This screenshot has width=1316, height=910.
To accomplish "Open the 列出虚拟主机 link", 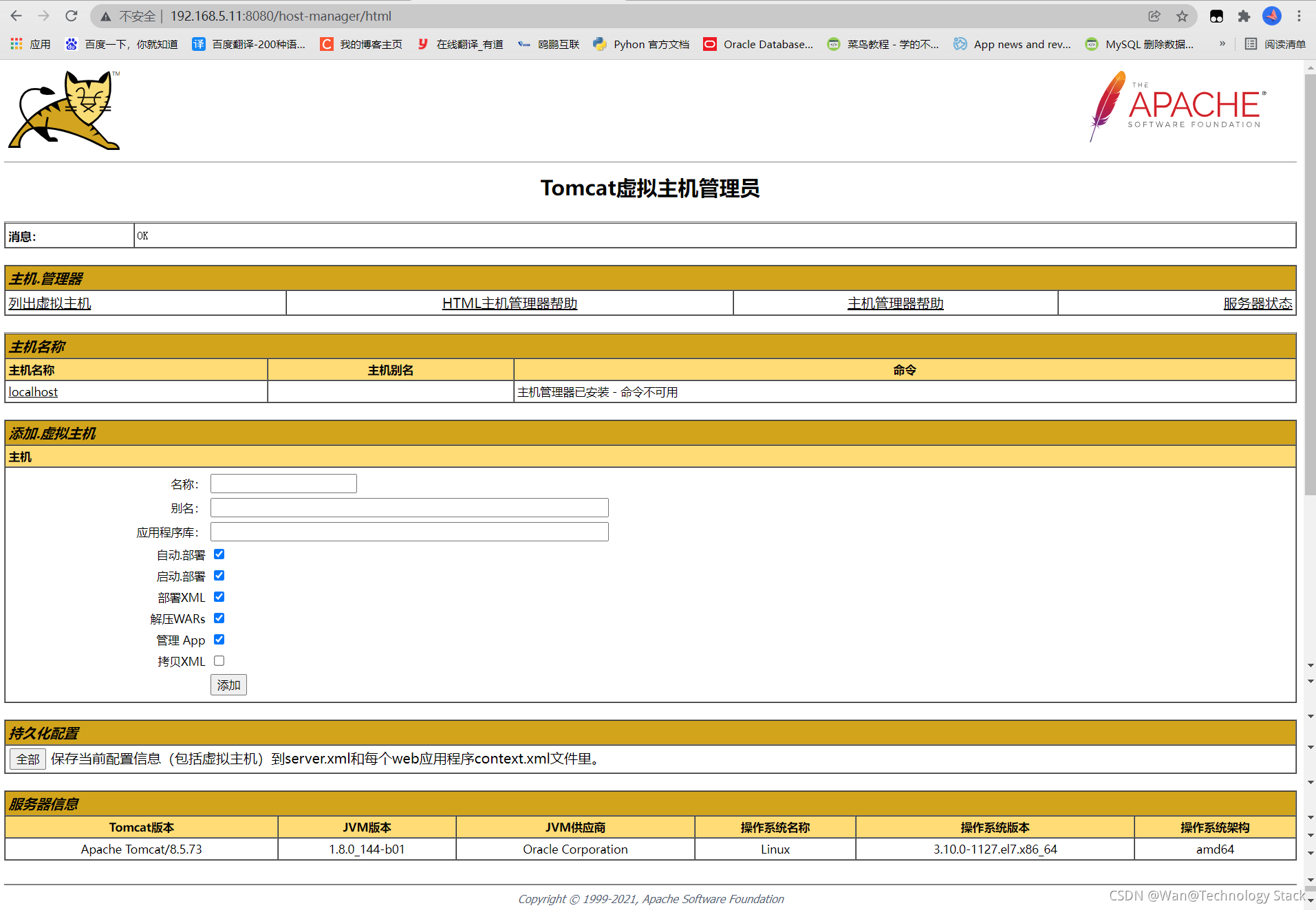I will click(x=50, y=303).
